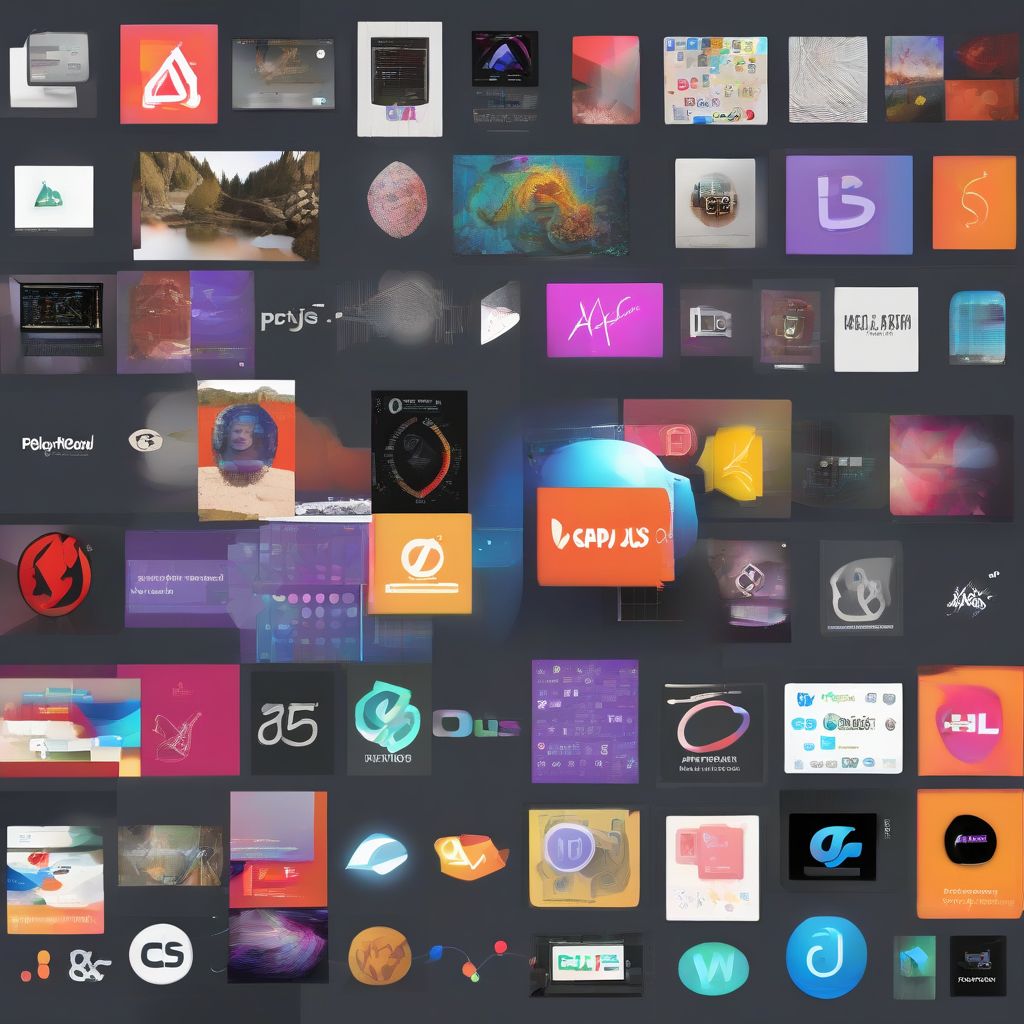The width and height of the screenshot is (1024, 1024).
Task: Open the white tile with round gadget
Action: tap(715, 203)
